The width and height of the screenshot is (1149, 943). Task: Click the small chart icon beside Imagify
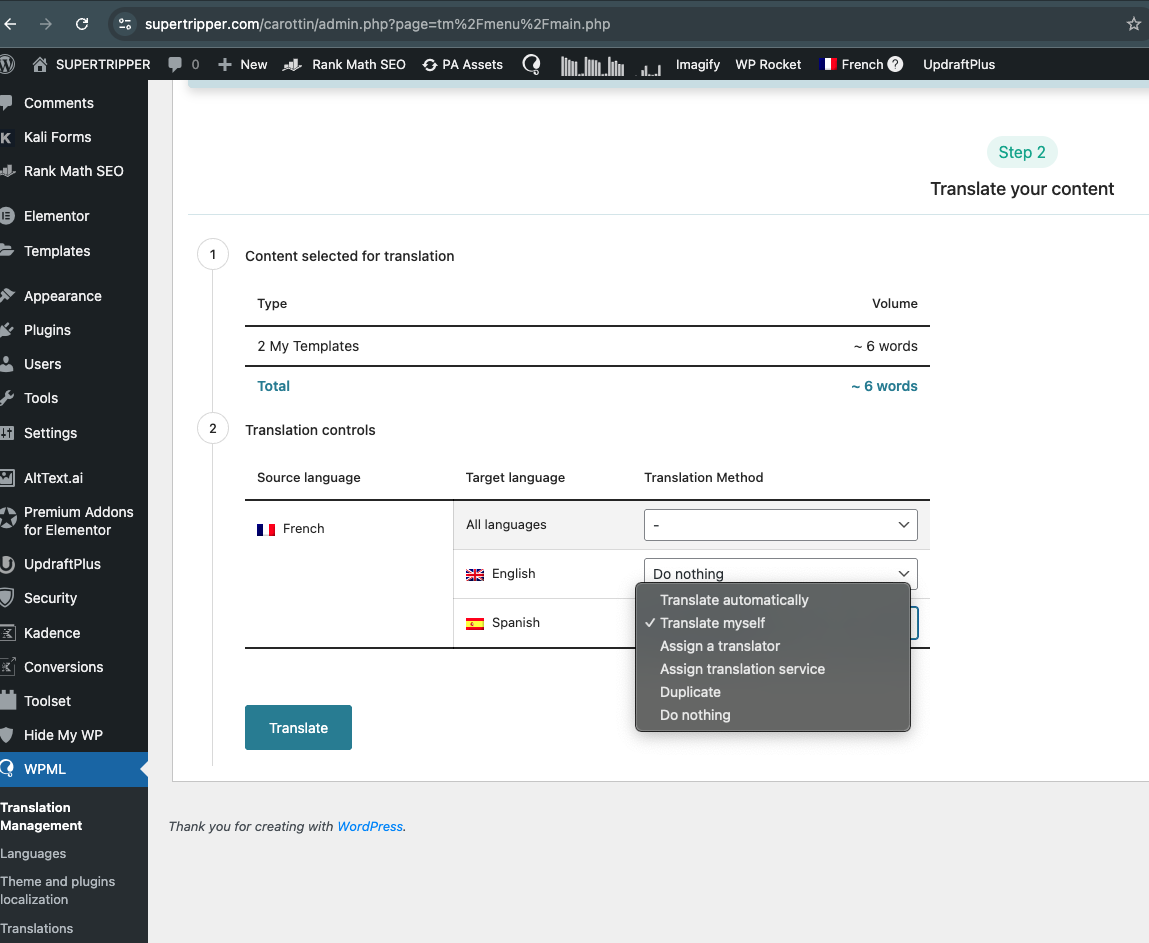pos(651,69)
